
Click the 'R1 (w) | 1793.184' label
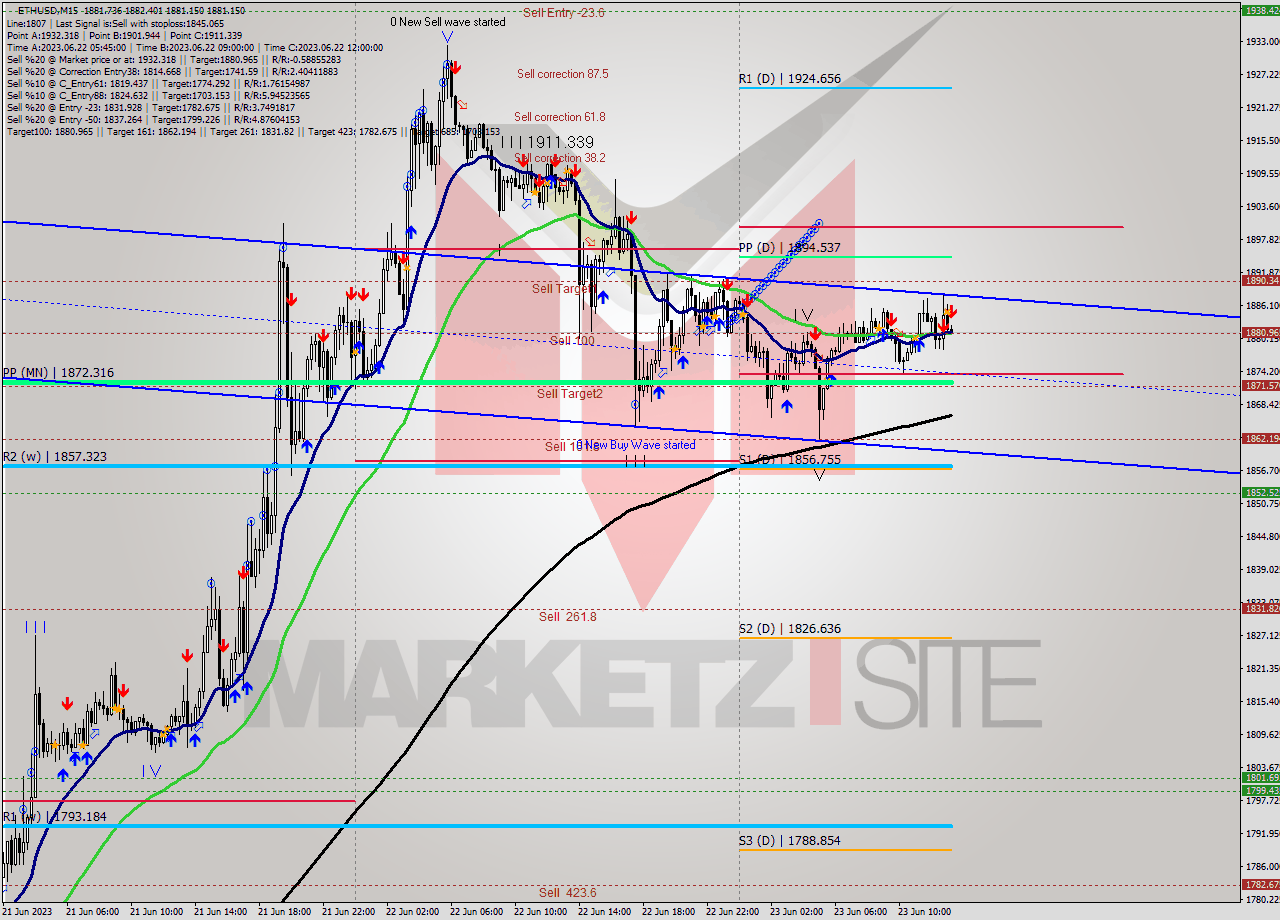pyautogui.click(x=55, y=817)
